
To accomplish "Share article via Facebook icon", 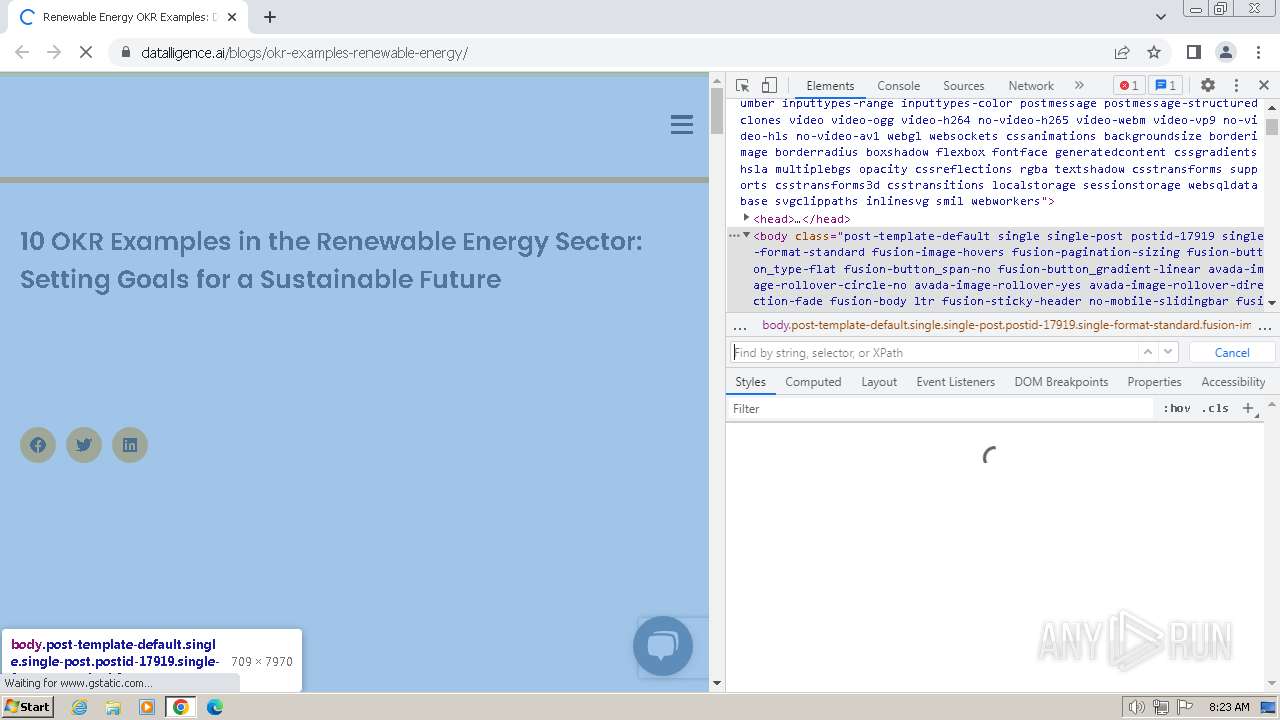I will (38, 445).
